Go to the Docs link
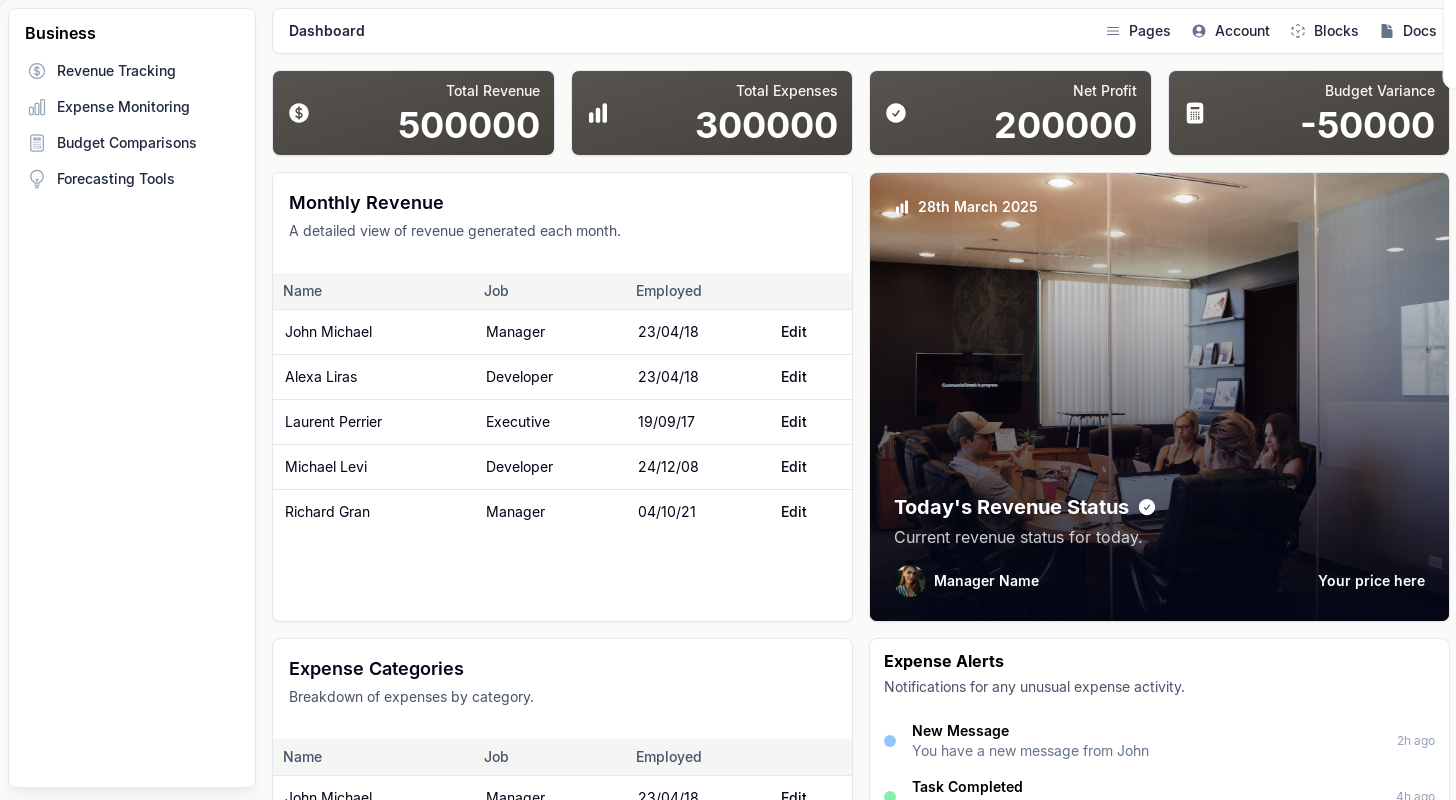Viewport: 1456px width, 800px height. (x=1408, y=31)
